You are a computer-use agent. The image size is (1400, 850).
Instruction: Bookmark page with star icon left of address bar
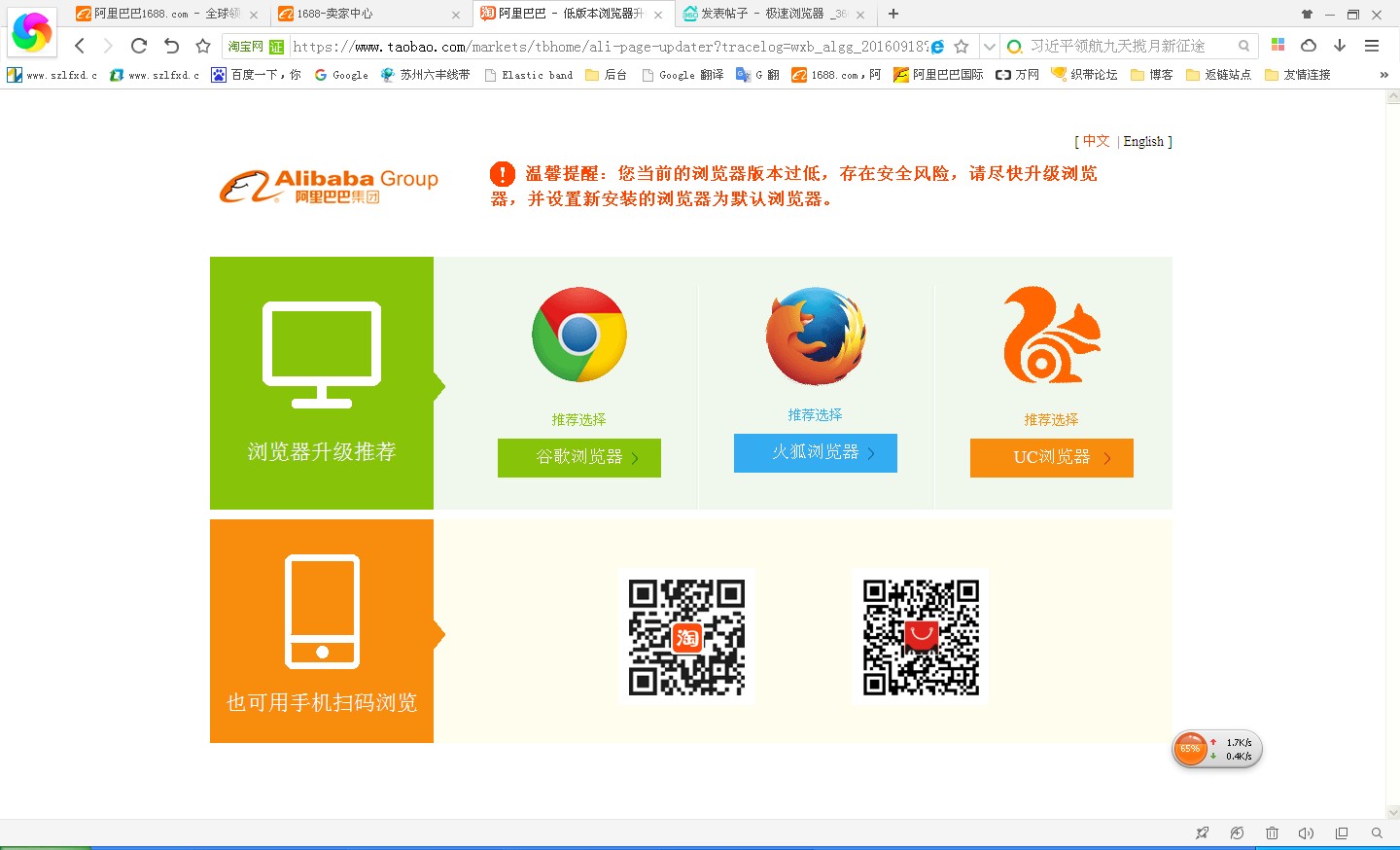203,46
